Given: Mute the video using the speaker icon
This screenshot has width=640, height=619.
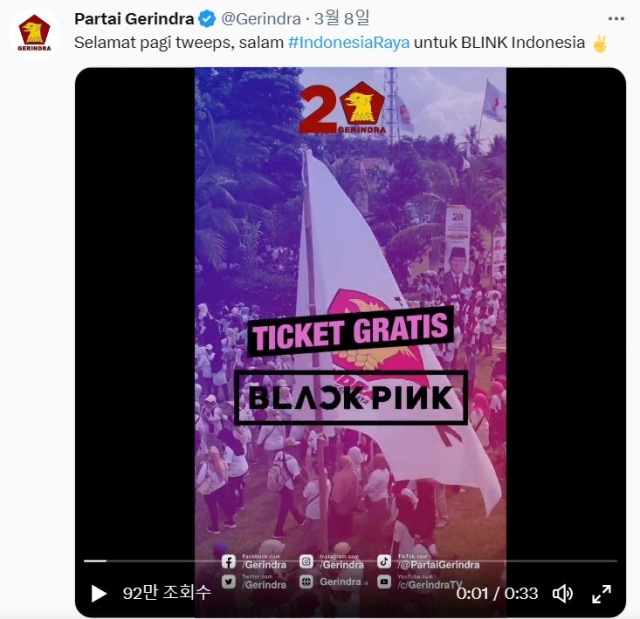Looking at the screenshot, I should pos(562,594).
